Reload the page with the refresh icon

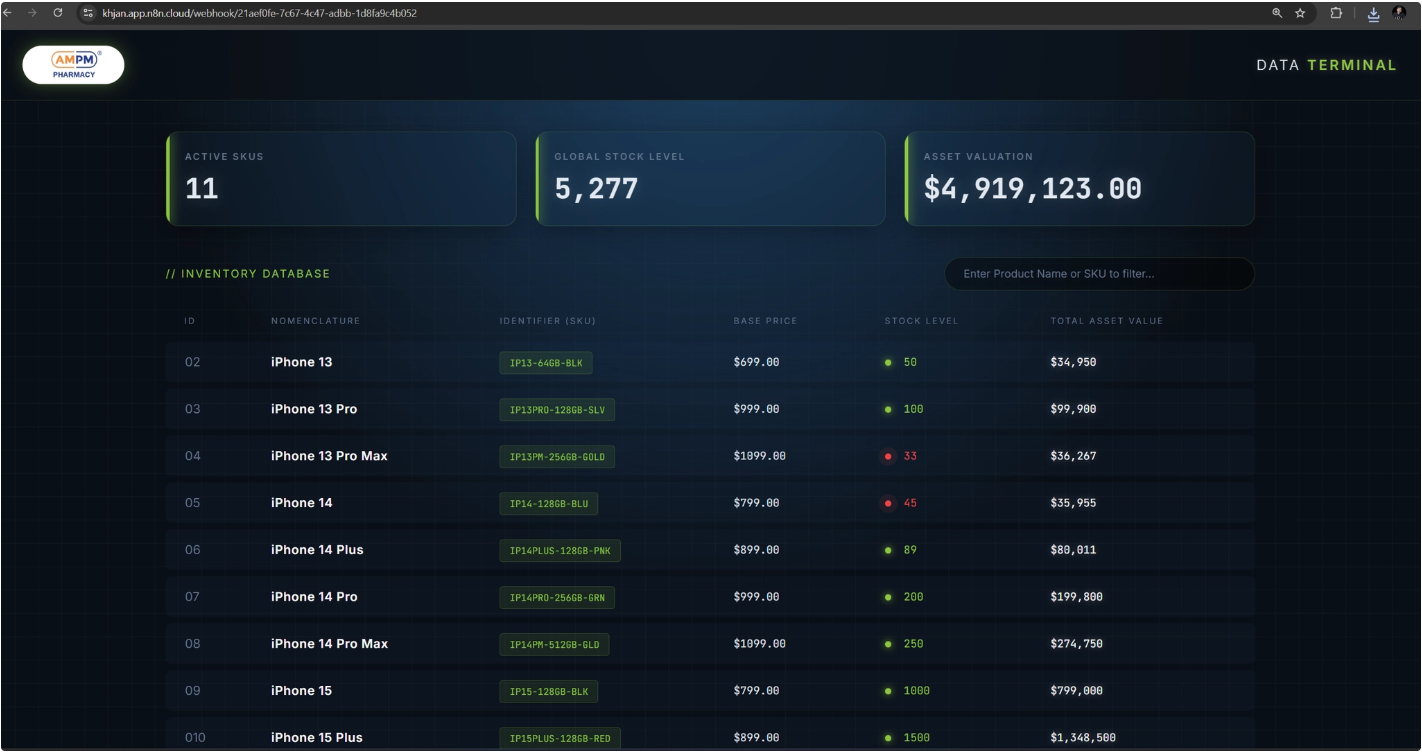[57, 13]
